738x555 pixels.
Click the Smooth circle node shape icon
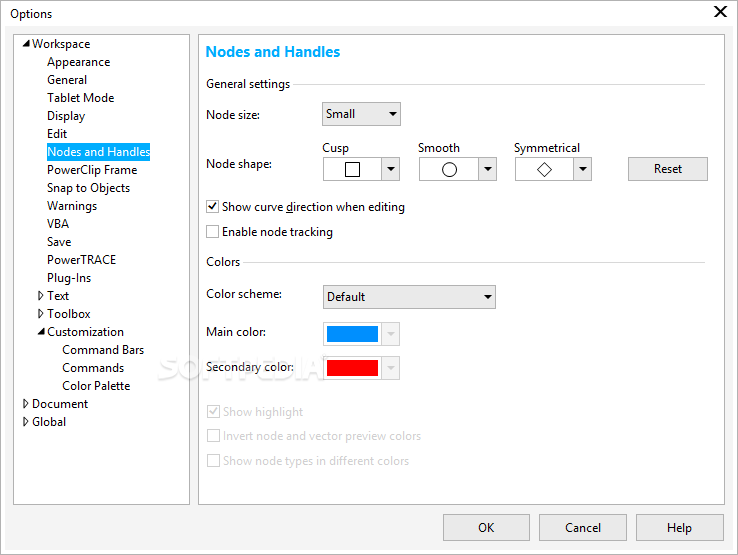[x=449, y=169]
